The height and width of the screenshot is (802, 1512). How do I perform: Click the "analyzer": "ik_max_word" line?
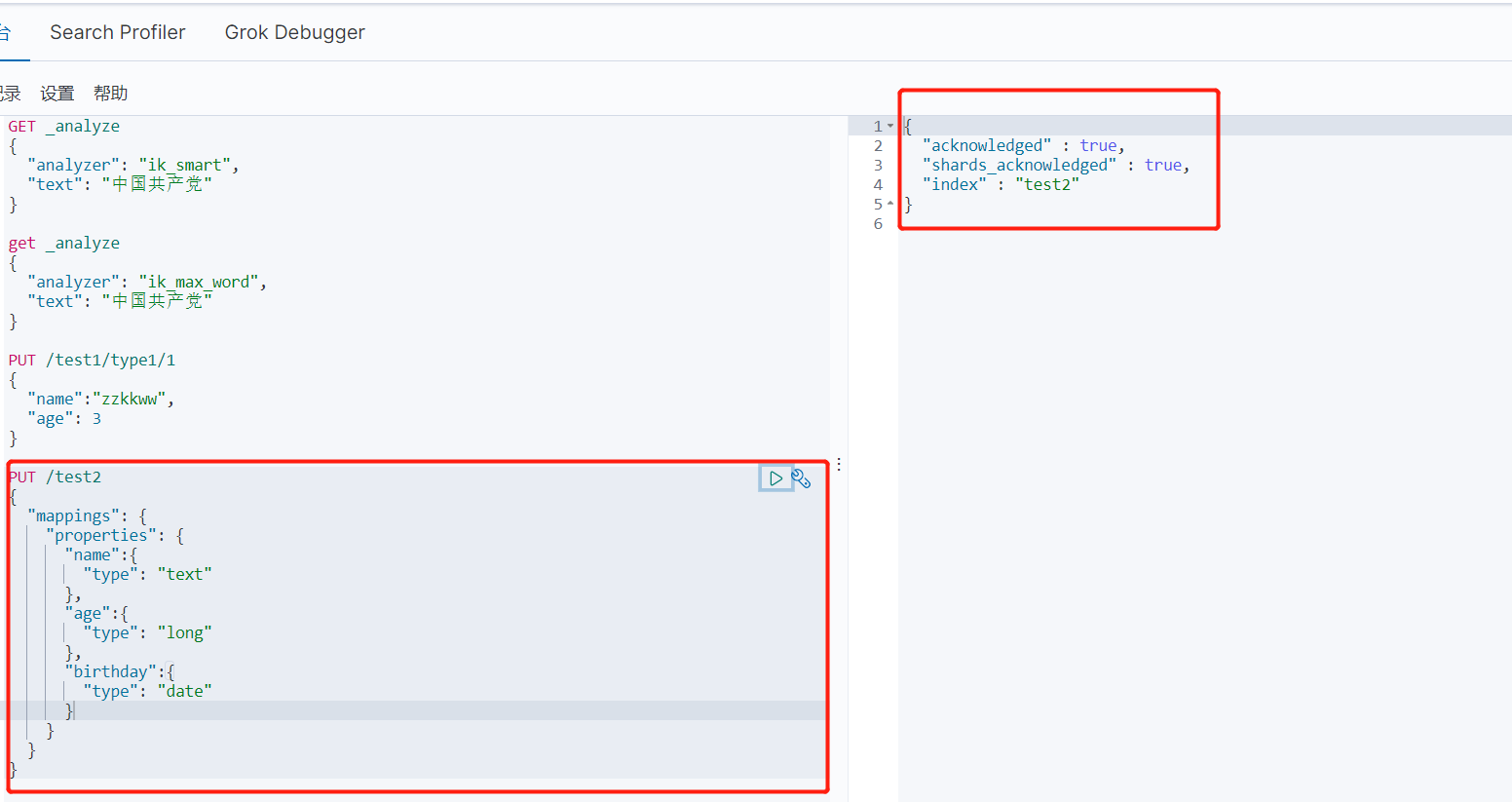pyautogui.click(x=147, y=282)
